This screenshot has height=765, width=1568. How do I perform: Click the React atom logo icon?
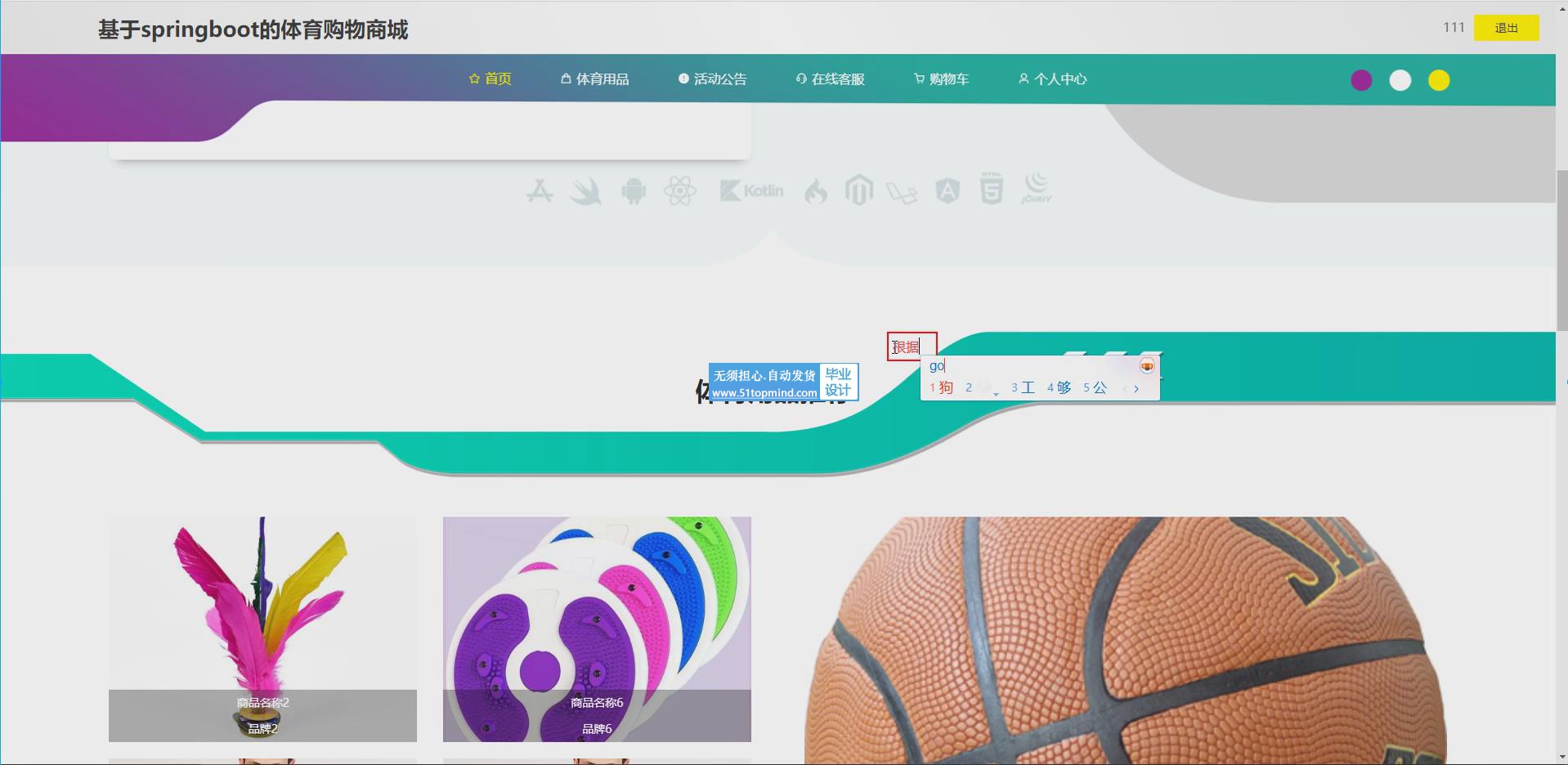(x=679, y=191)
